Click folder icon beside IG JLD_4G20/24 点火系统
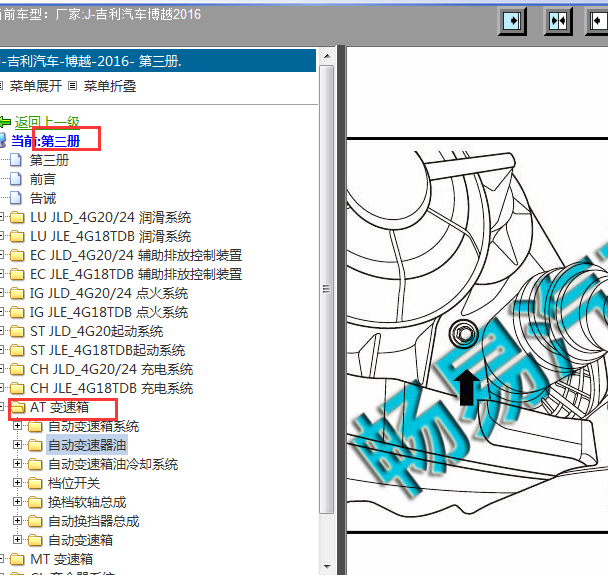Viewport: 608px width, 575px height. (x=17, y=293)
